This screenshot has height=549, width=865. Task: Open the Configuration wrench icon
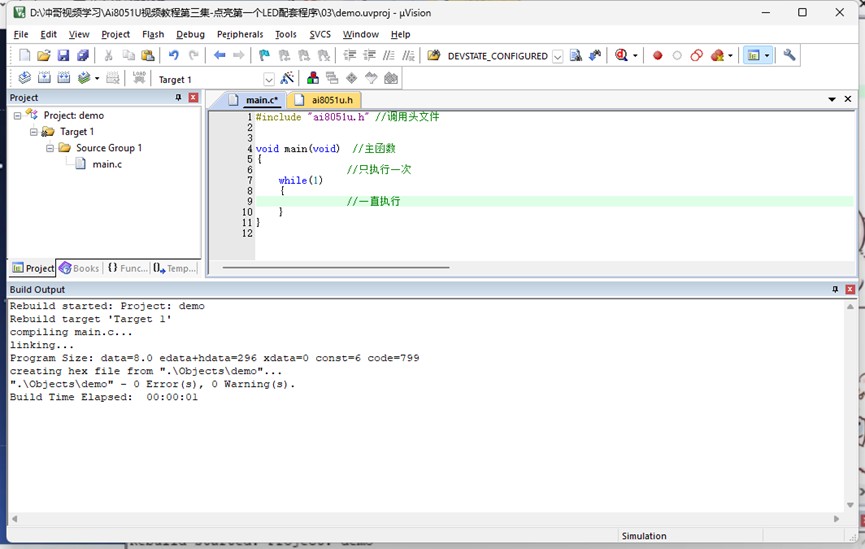point(789,56)
